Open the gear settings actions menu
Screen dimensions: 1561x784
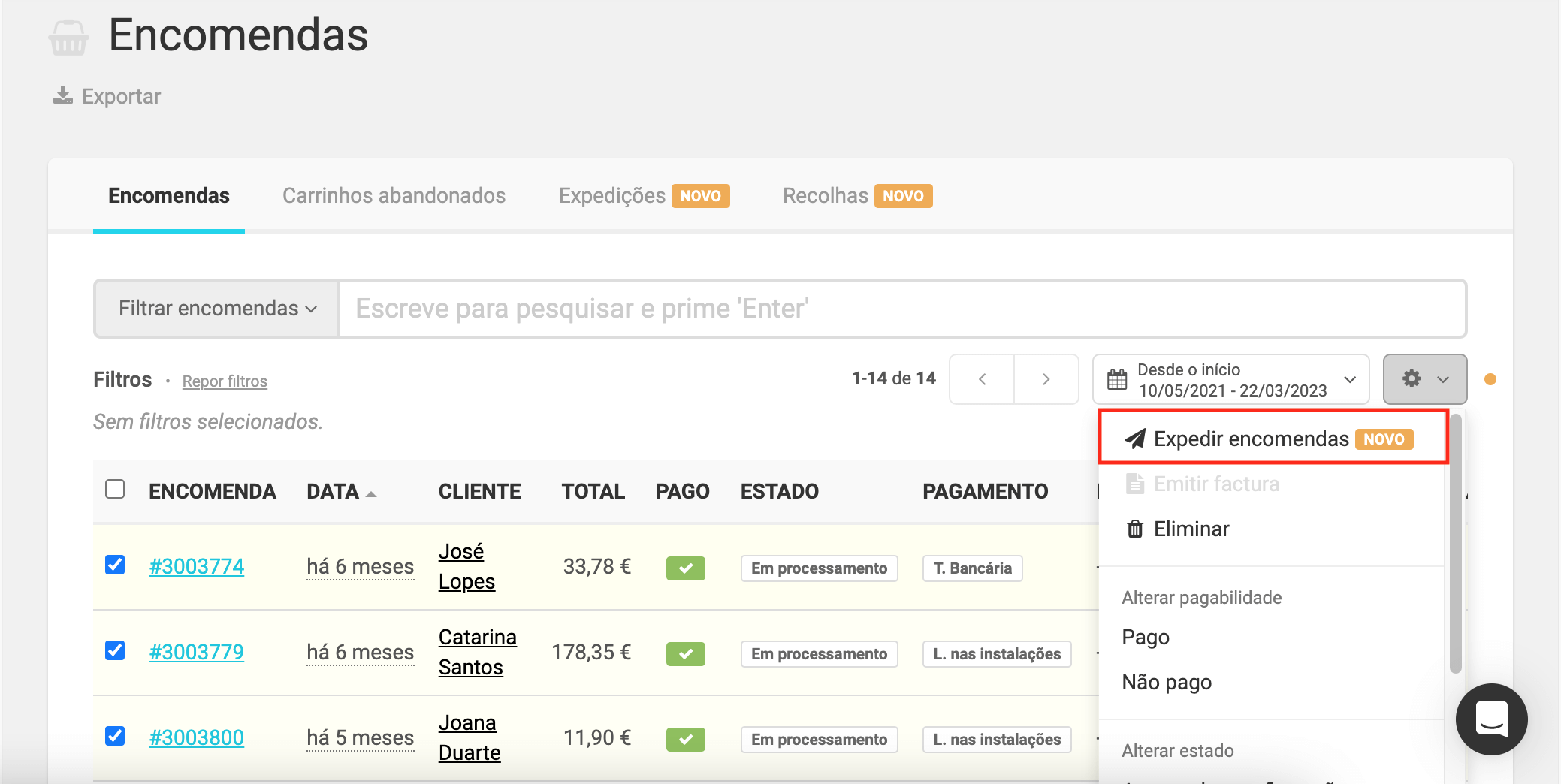point(1424,379)
